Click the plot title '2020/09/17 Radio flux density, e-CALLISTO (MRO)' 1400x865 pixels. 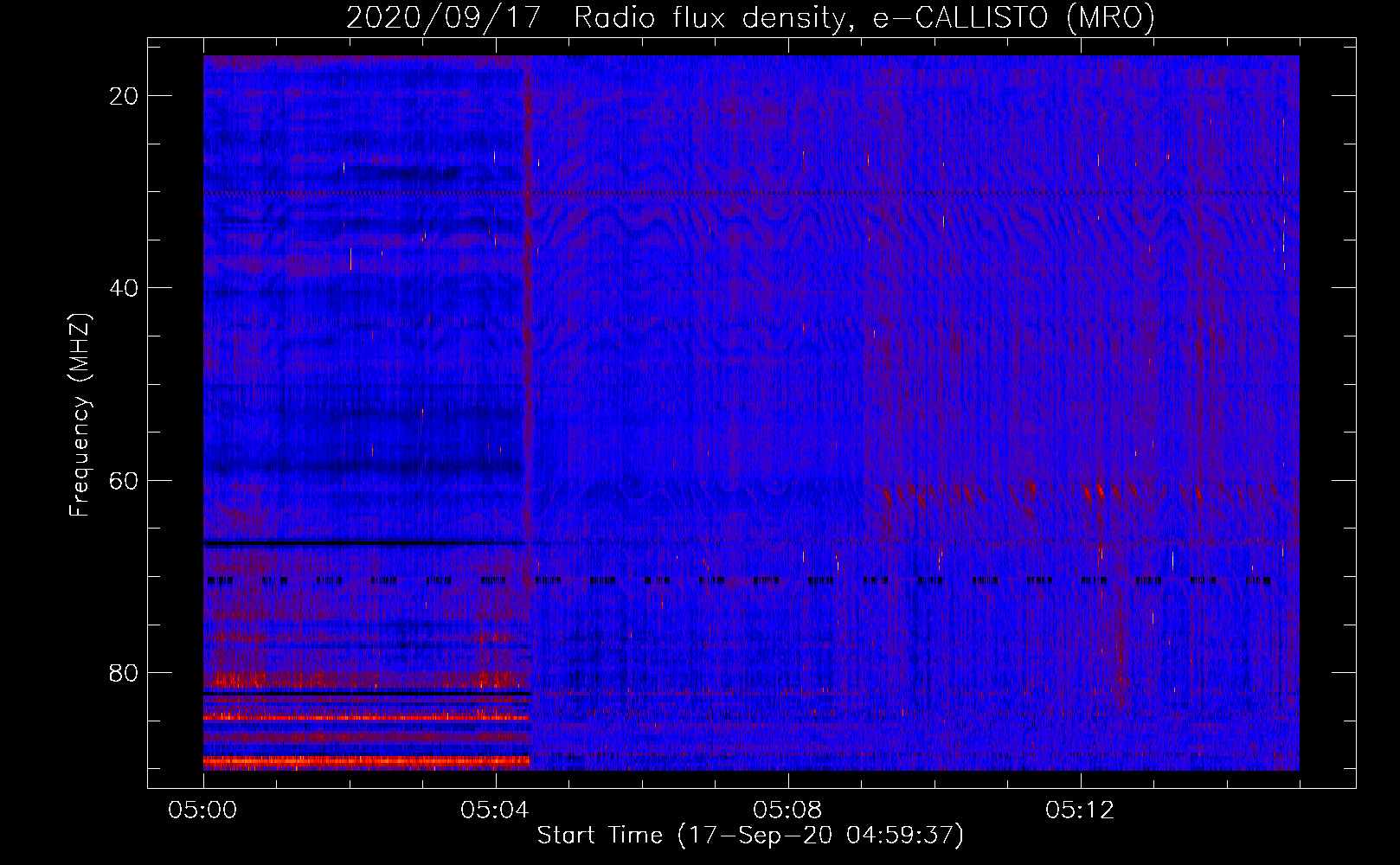750,17
